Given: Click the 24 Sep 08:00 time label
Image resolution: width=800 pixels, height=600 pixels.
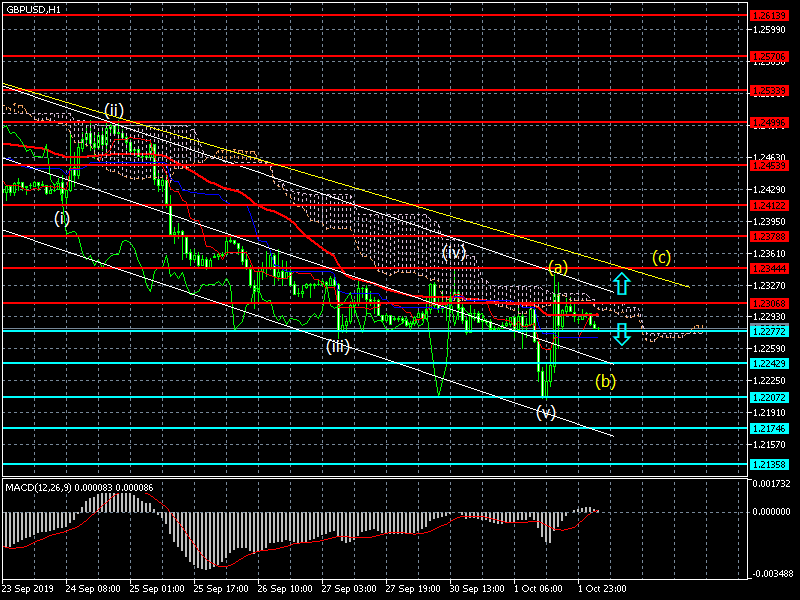Looking at the screenshot, I should pos(93,589).
